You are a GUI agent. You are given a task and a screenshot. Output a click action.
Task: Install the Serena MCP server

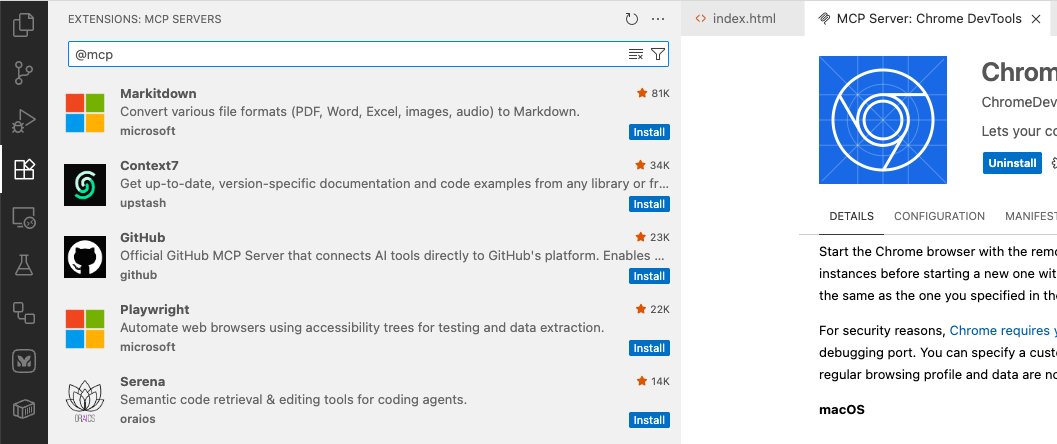click(x=649, y=420)
